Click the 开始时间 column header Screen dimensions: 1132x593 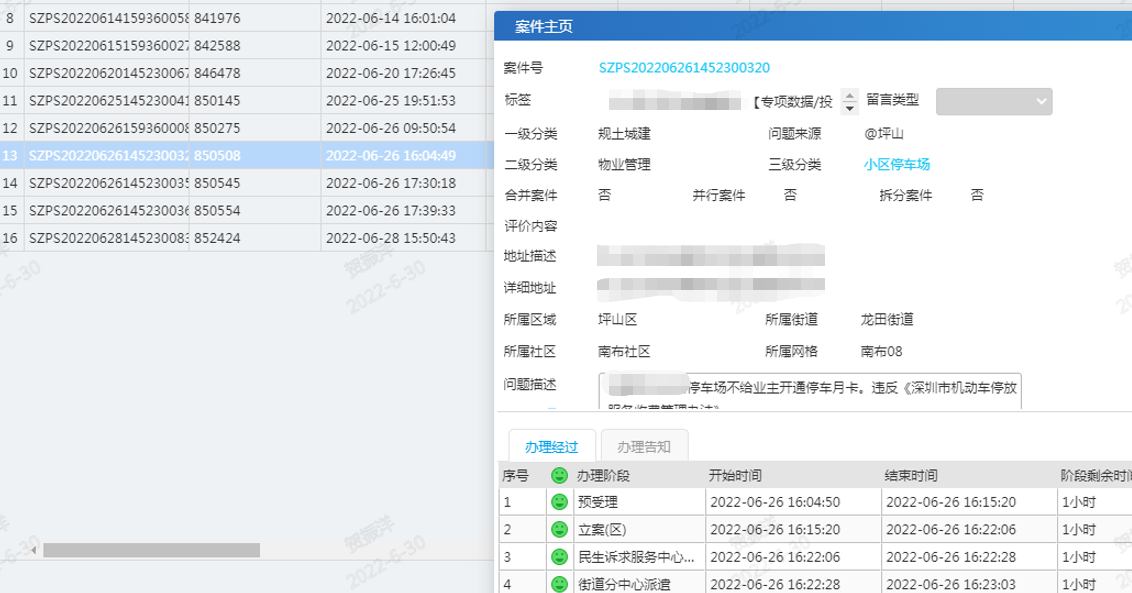click(x=735, y=475)
